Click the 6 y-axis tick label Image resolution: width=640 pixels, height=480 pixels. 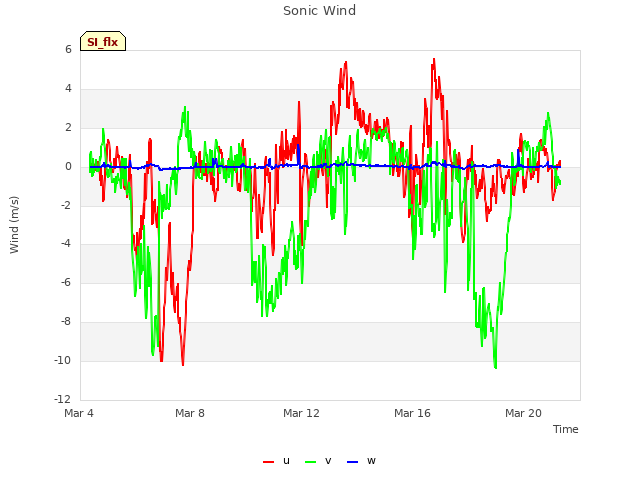pos(68,49)
